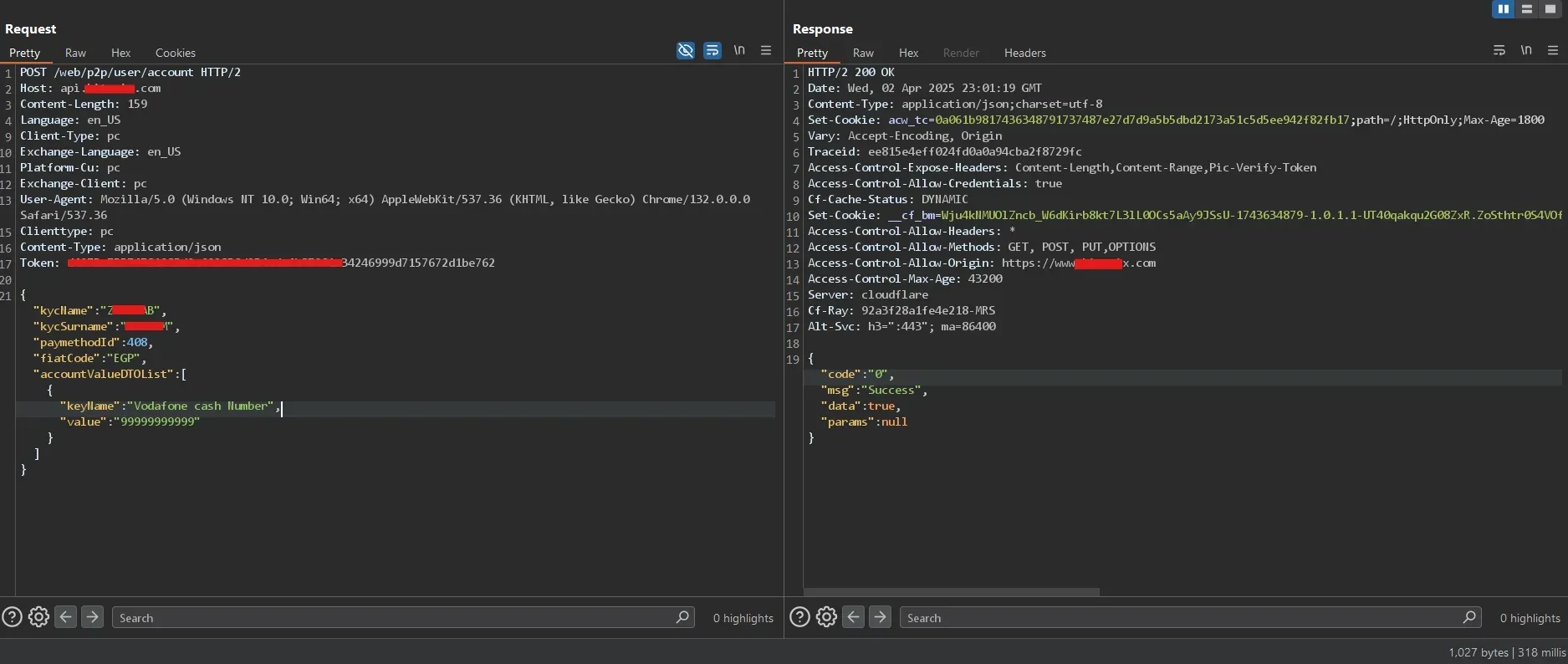Click the "msg":"Success" response line

tap(875, 390)
